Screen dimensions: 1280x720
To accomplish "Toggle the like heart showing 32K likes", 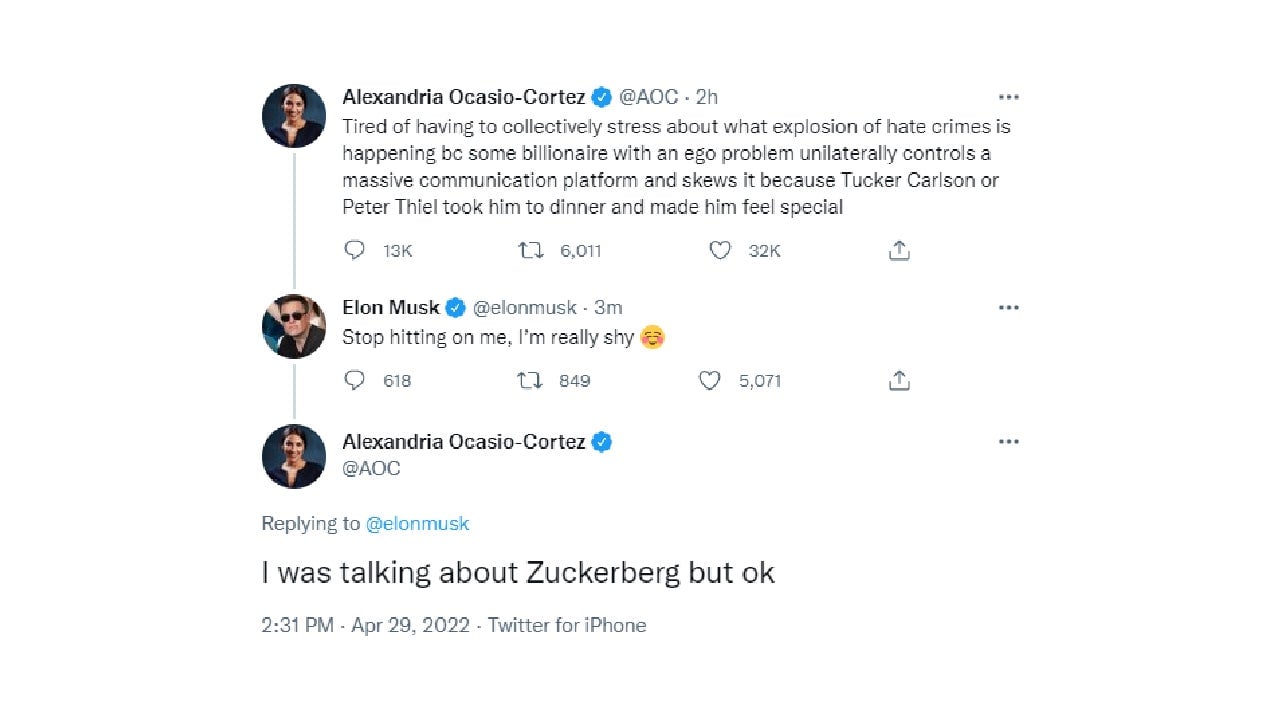I will [720, 251].
